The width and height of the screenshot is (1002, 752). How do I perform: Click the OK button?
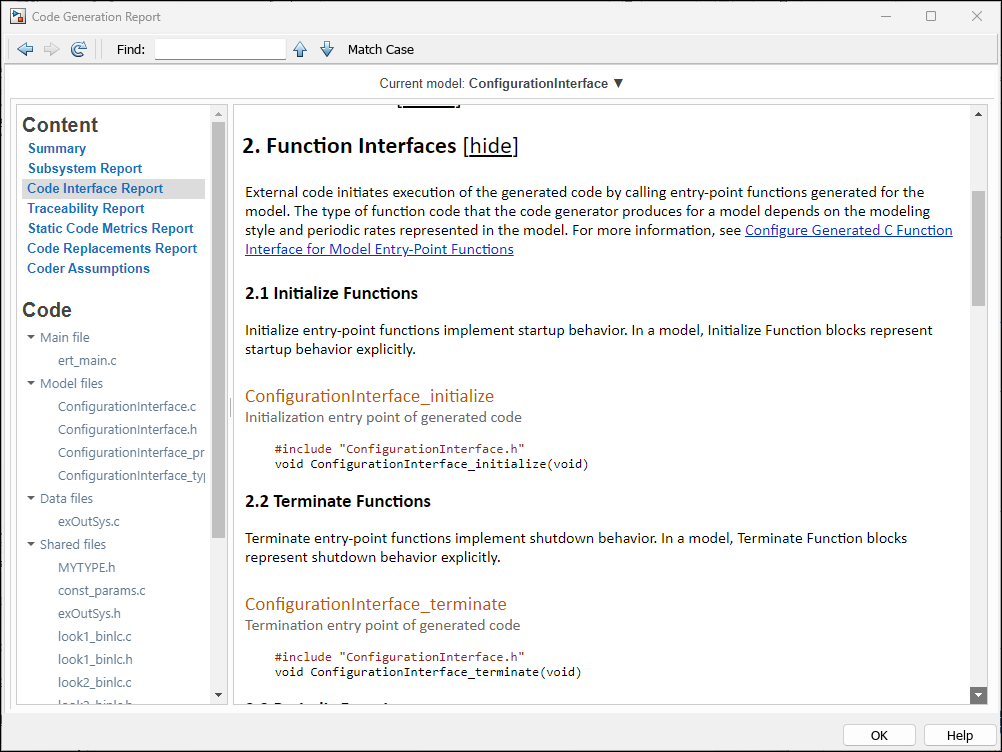[878, 734]
